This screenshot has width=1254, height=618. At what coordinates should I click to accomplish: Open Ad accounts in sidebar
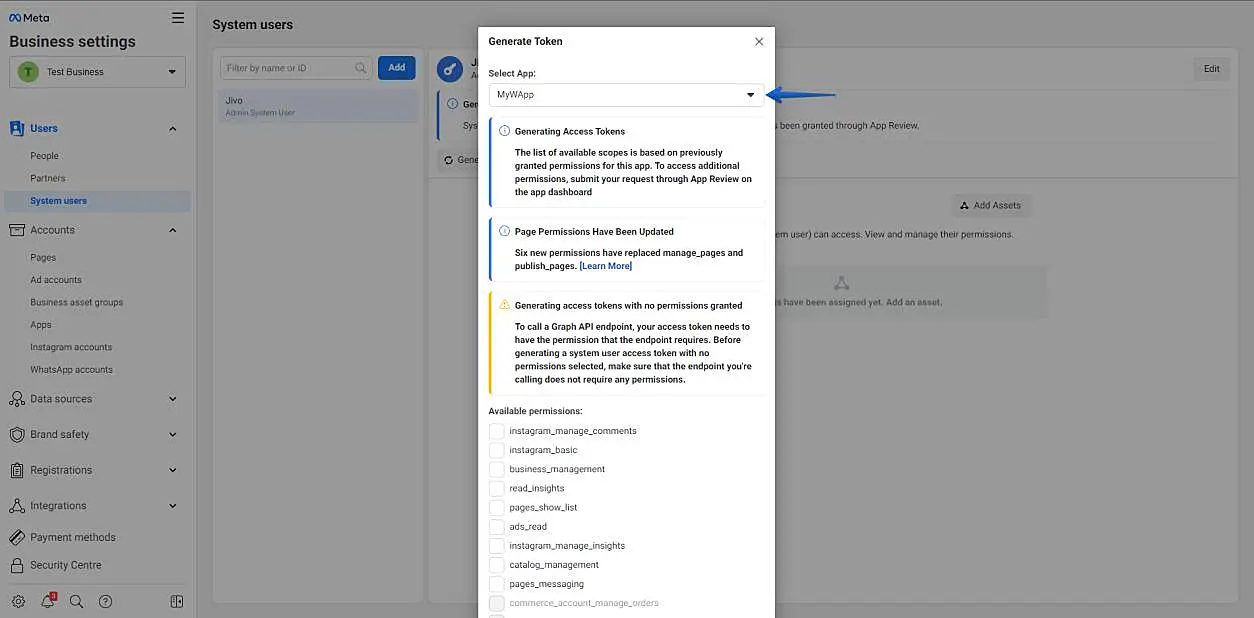(56, 280)
